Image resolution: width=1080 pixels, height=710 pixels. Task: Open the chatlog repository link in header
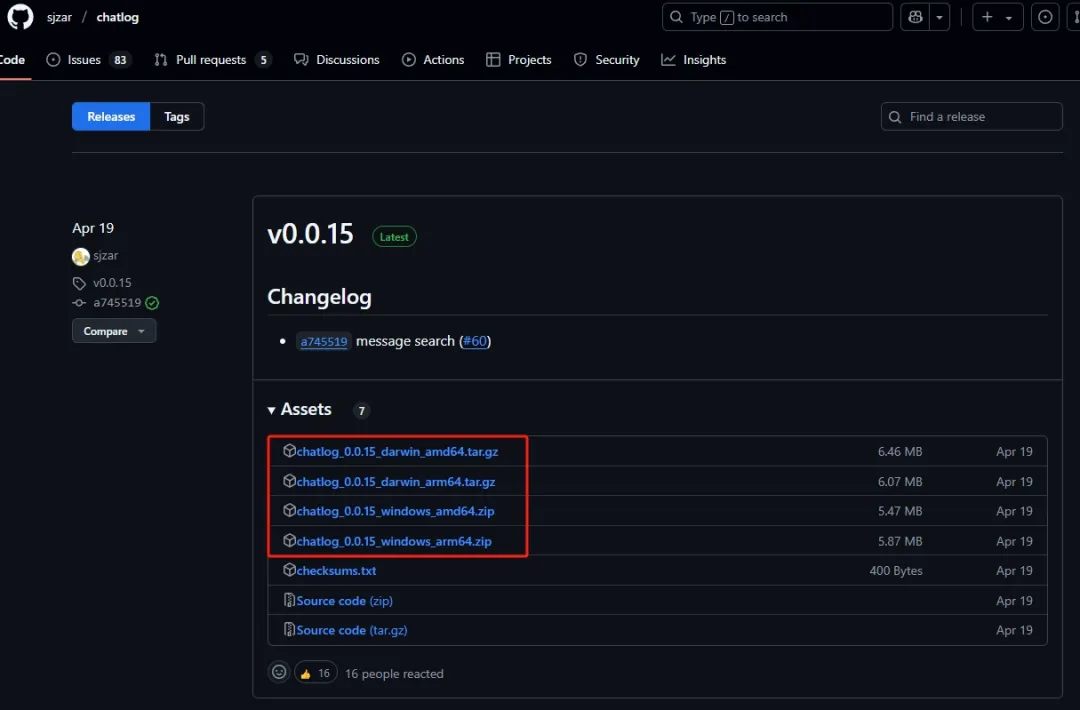(x=117, y=17)
